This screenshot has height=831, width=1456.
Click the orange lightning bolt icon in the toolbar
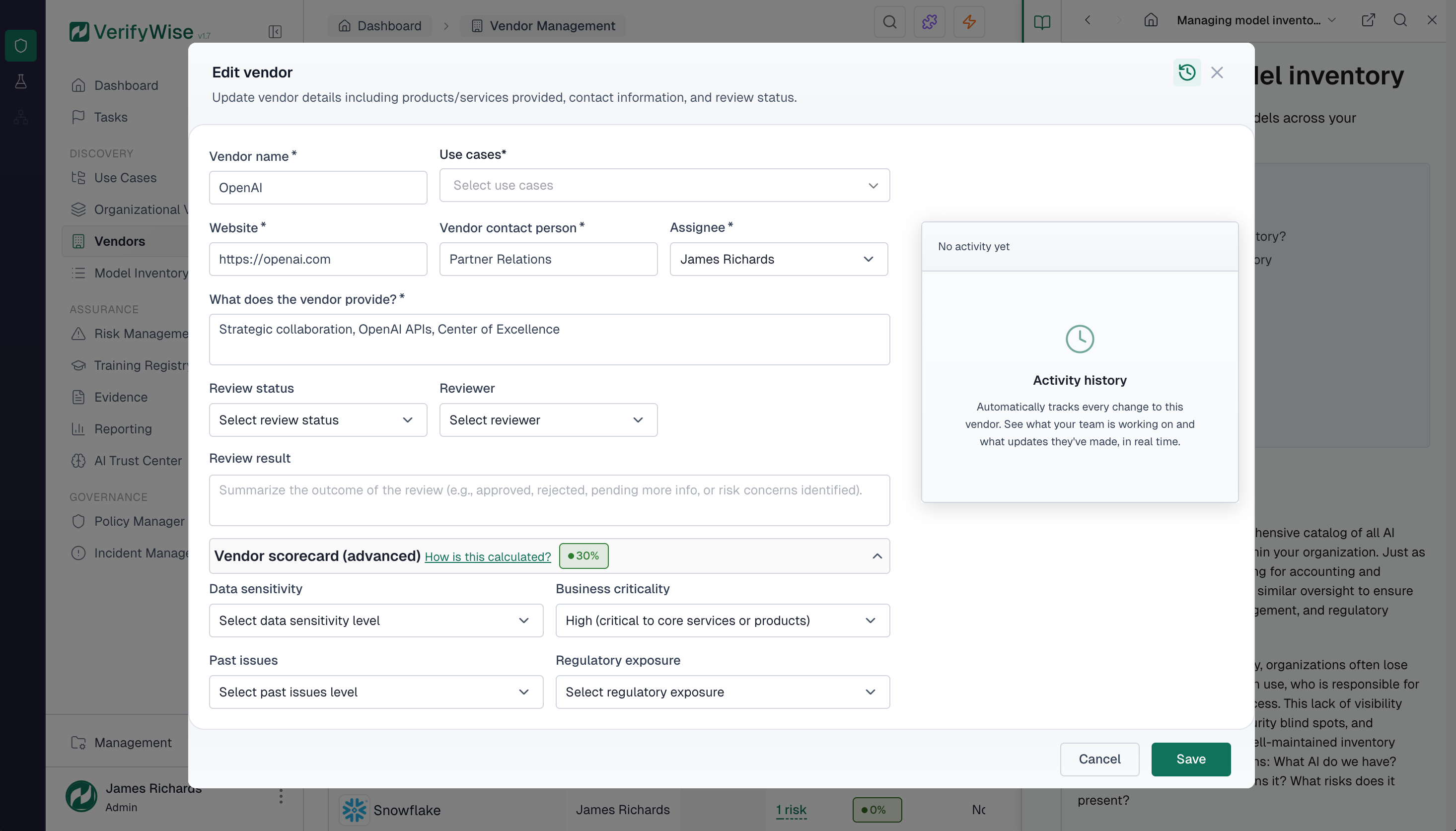(x=968, y=22)
